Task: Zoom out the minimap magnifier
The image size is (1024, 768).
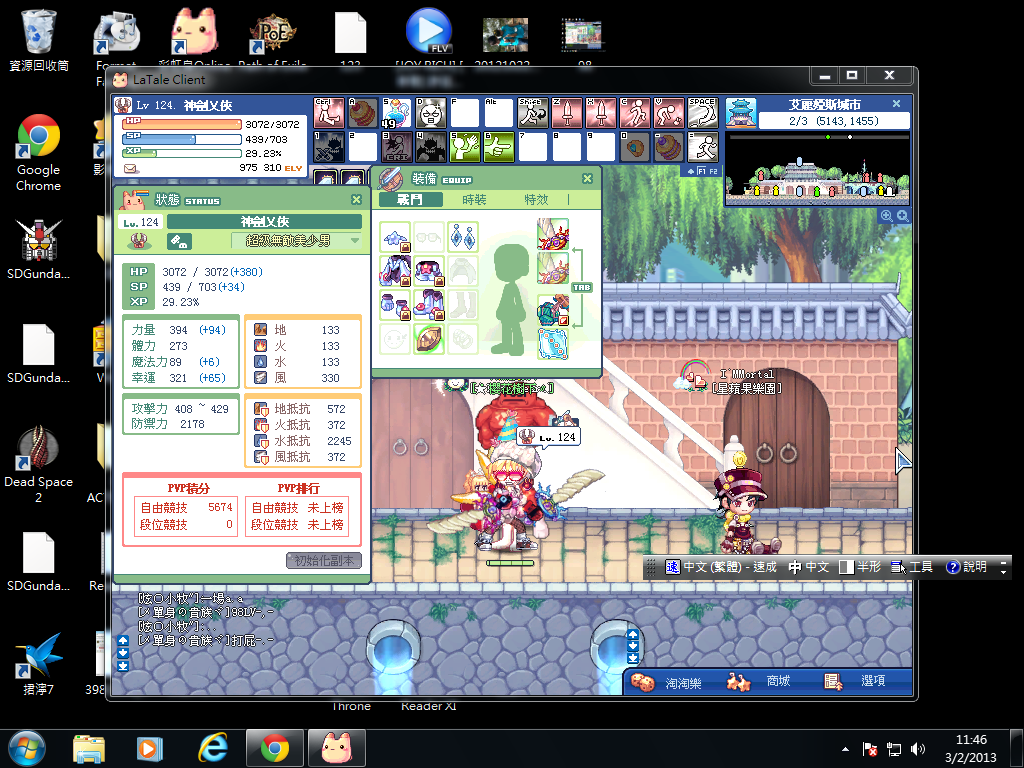Action: pos(887,216)
